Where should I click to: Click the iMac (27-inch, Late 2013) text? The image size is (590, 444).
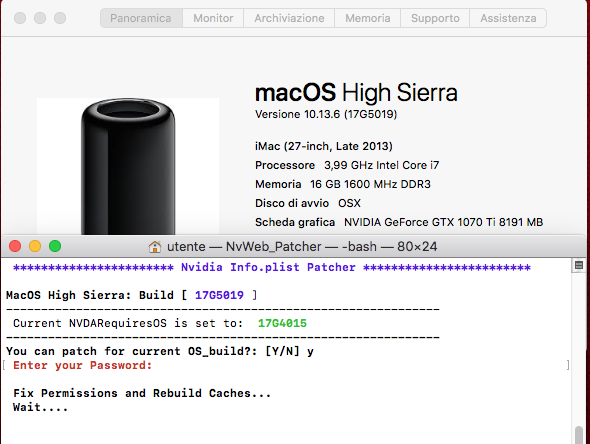(324, 146)
